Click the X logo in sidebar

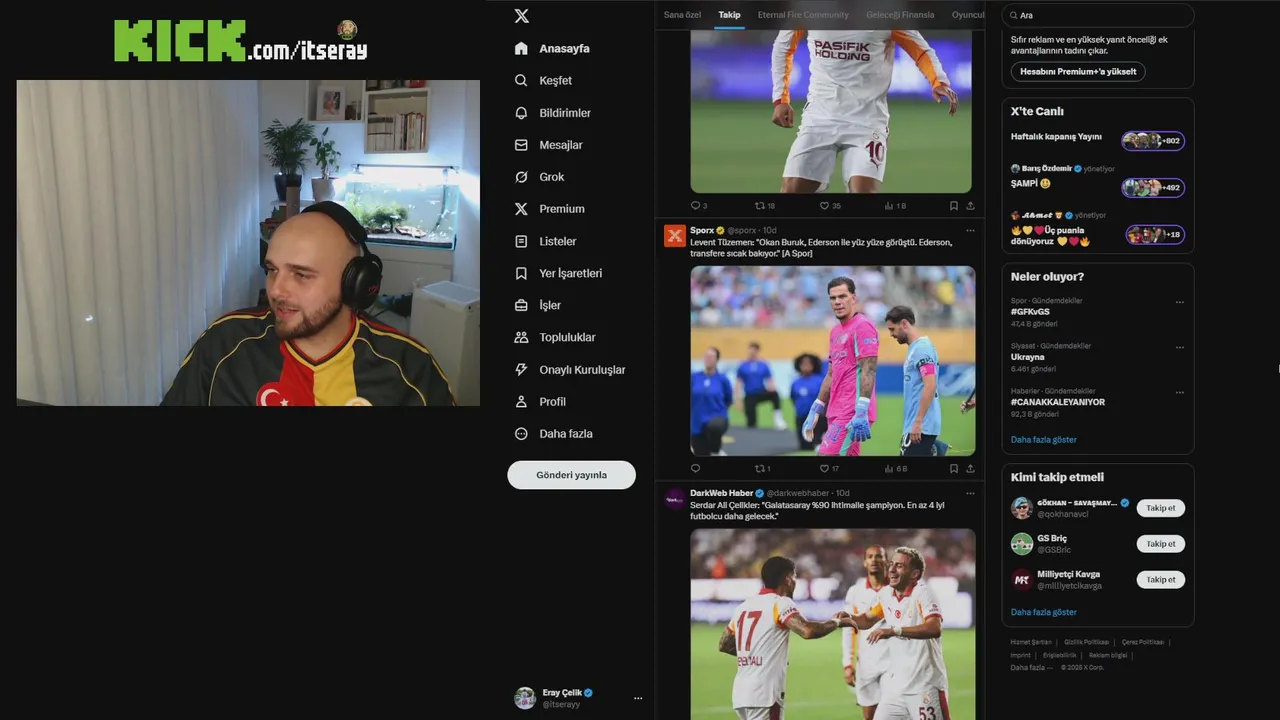521,16
